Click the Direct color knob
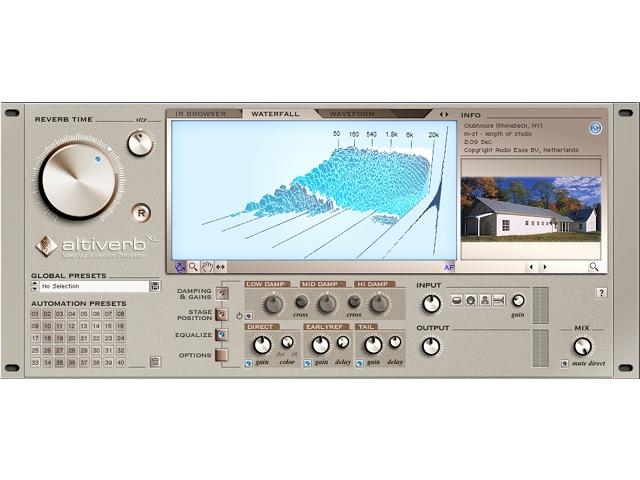The image size is (640, 480). pyautogui.click(x=287, y=342)
